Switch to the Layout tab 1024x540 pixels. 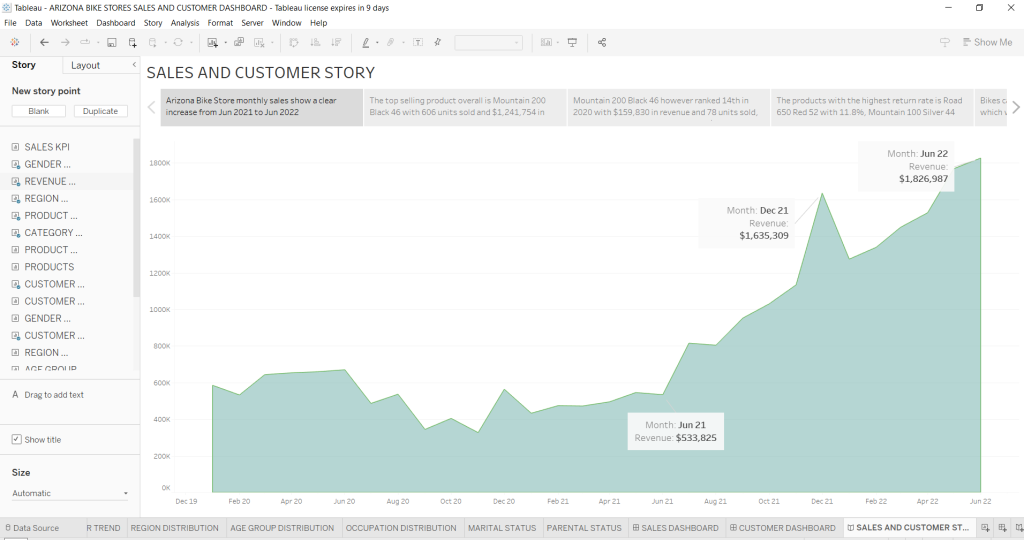coord(86,65)
